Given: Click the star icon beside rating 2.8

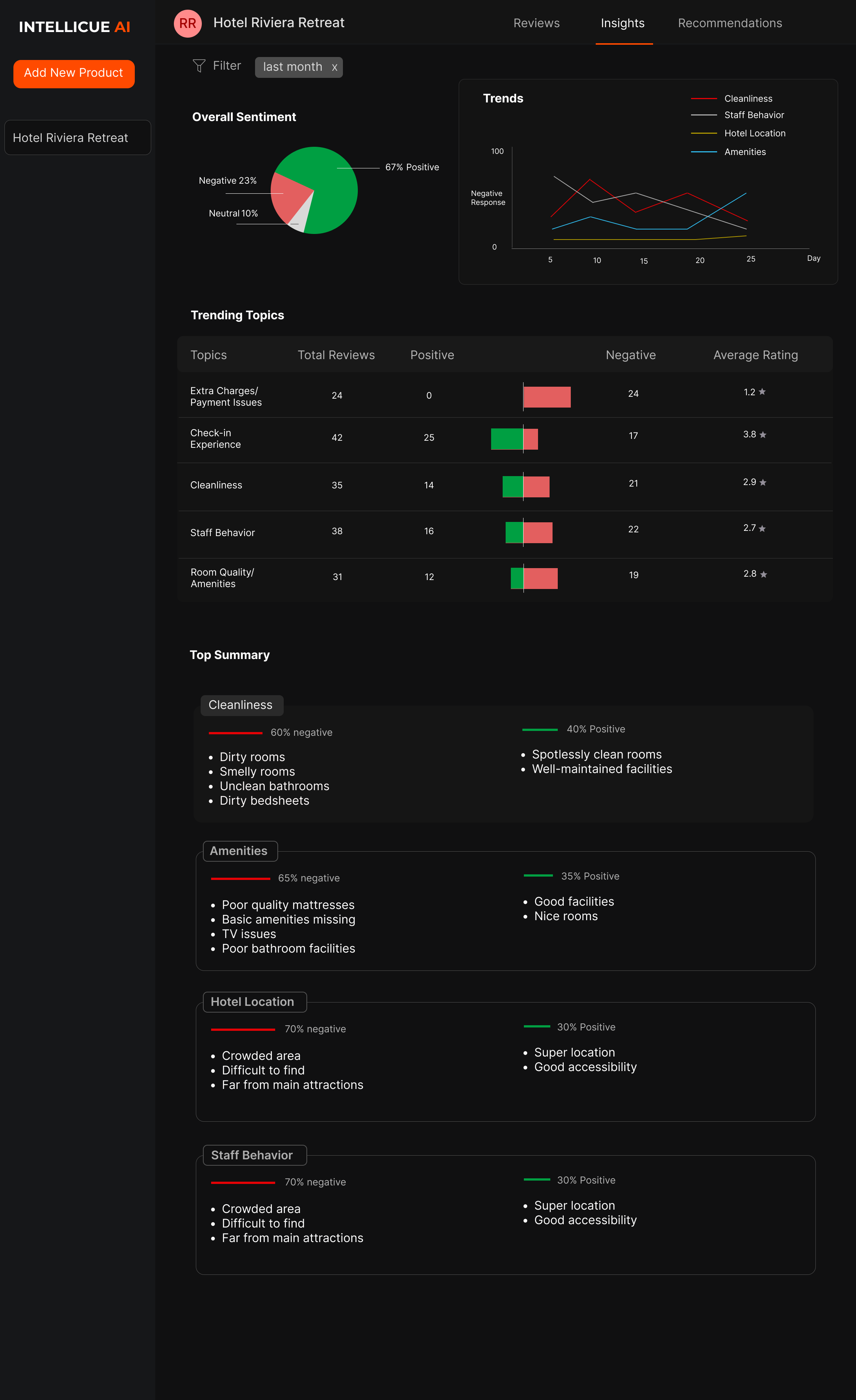Looking at the screenshot, I should 763,574.
